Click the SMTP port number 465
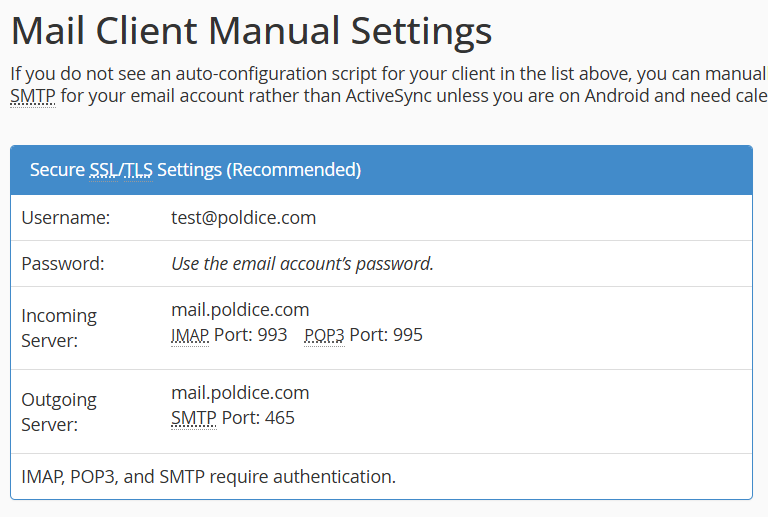This screenshot has height=517, width=768. pyautogui.click(x=280, y=418)
